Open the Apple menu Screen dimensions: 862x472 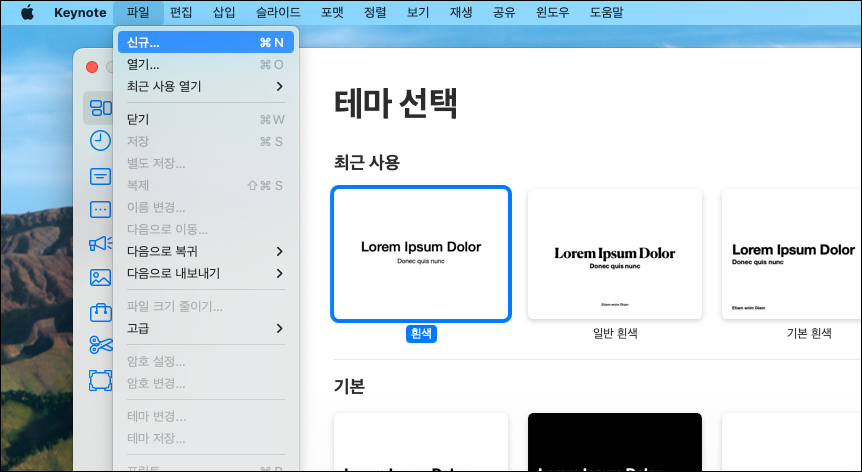(27, 12)
